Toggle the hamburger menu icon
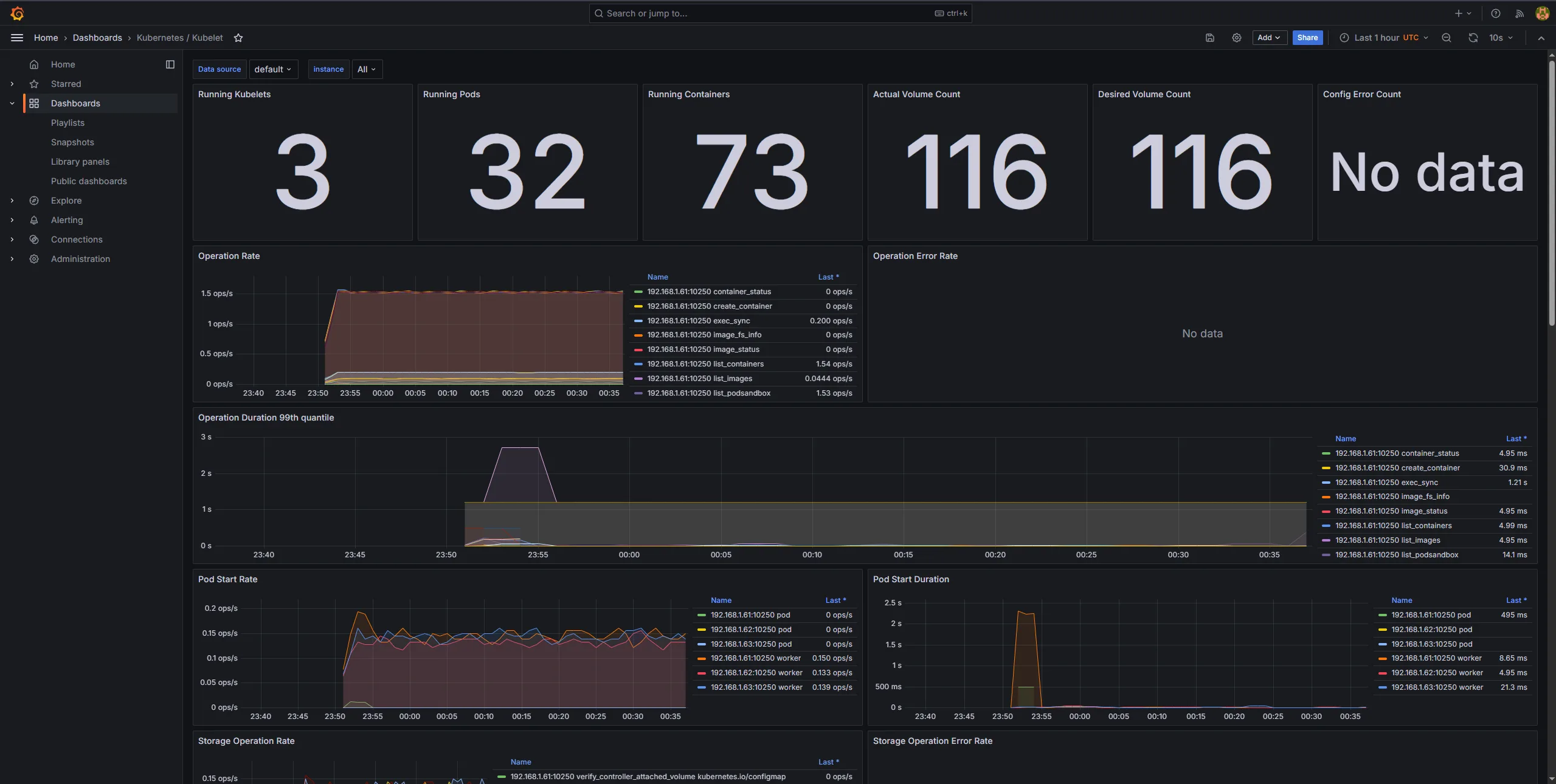1556x784 pixels. pos(17,38)
